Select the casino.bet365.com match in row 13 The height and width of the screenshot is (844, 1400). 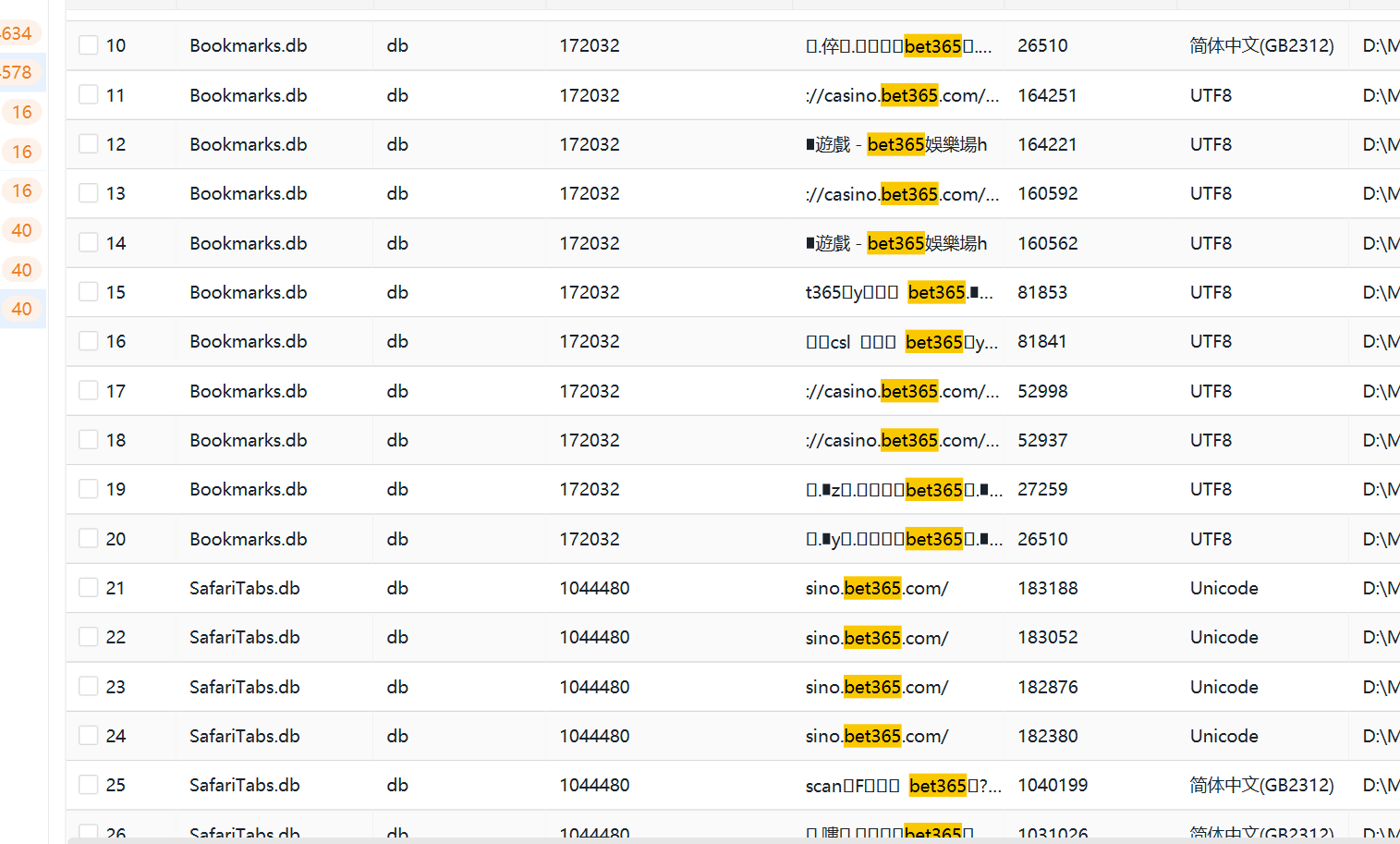902,193
